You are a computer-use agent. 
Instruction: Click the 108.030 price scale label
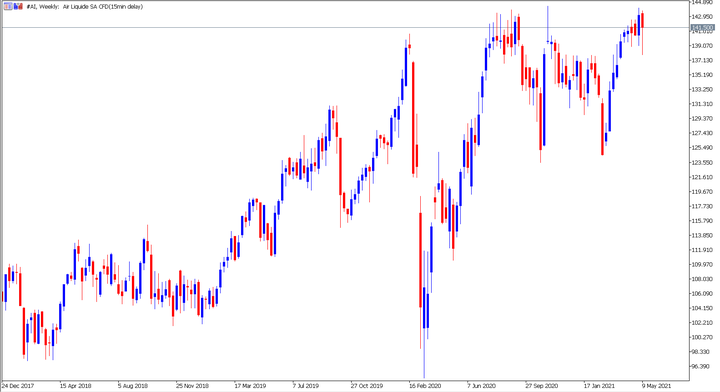(x=703, y=279)
